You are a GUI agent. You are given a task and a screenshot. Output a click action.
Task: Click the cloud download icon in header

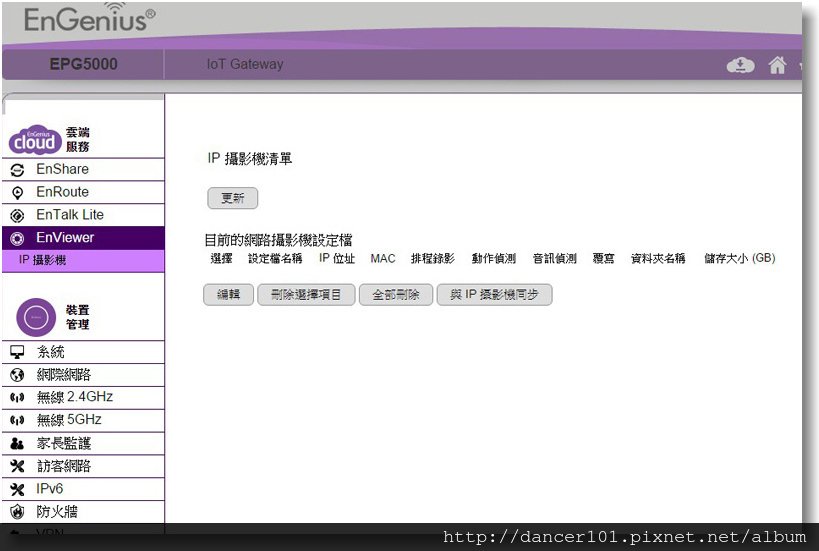pyautogui.click(x=740, y=65)
